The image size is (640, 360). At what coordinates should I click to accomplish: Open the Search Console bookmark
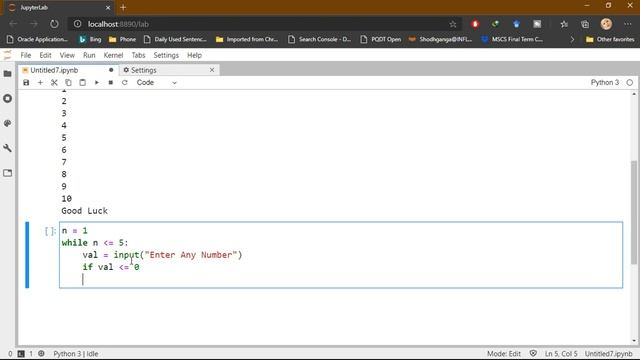coord(319,39)
